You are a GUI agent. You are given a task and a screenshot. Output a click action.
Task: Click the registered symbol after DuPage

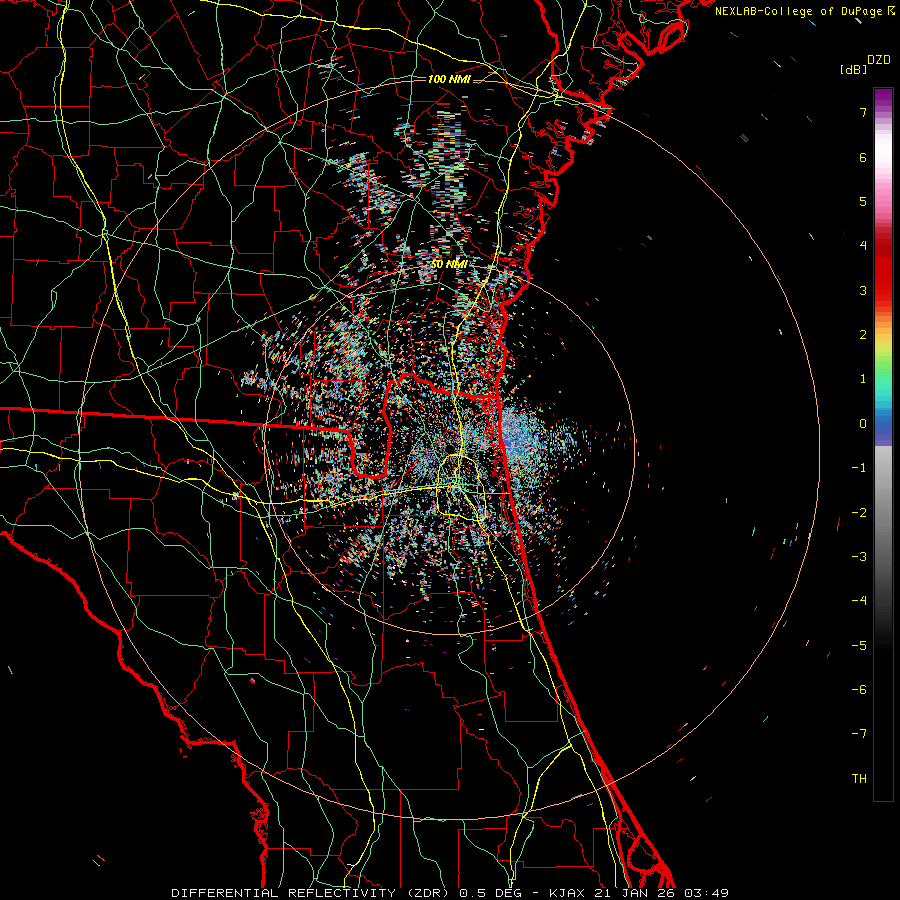(x=890, y=10)
